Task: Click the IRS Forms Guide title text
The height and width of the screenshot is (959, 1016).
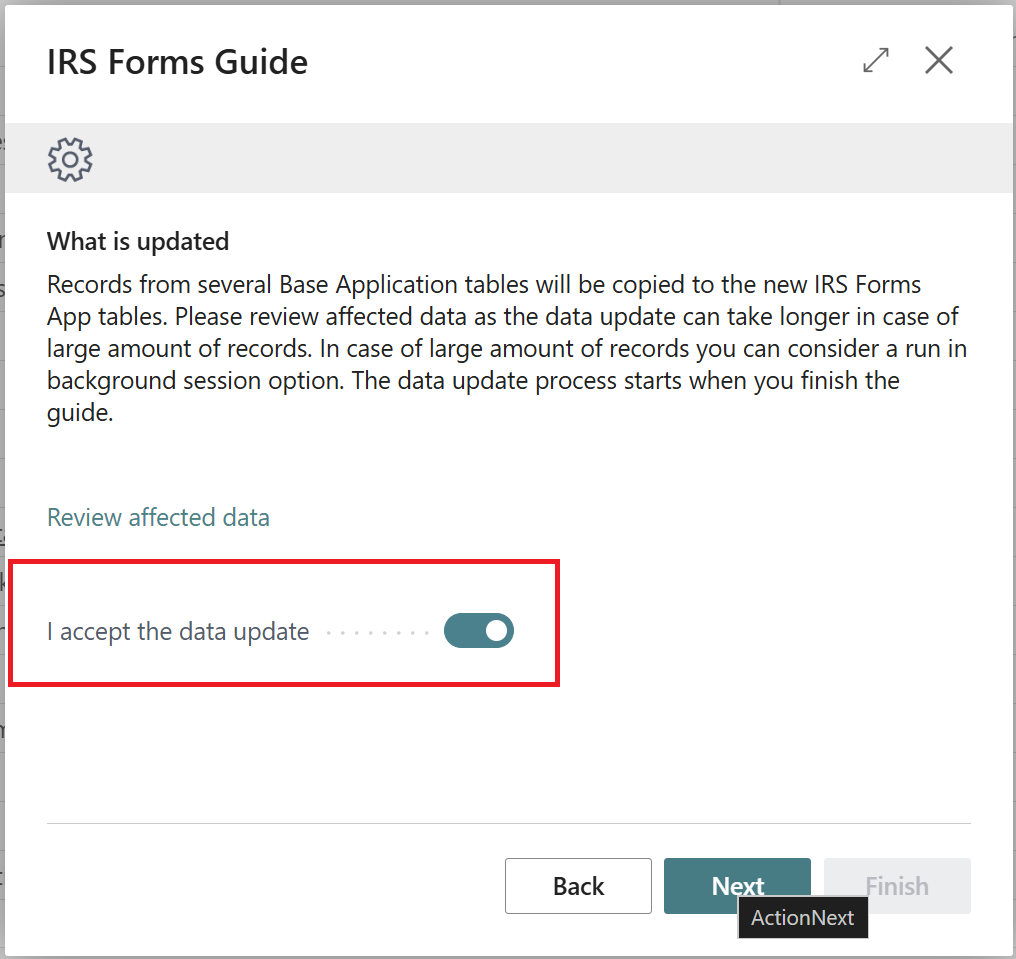Action: [x=177, y=62]
